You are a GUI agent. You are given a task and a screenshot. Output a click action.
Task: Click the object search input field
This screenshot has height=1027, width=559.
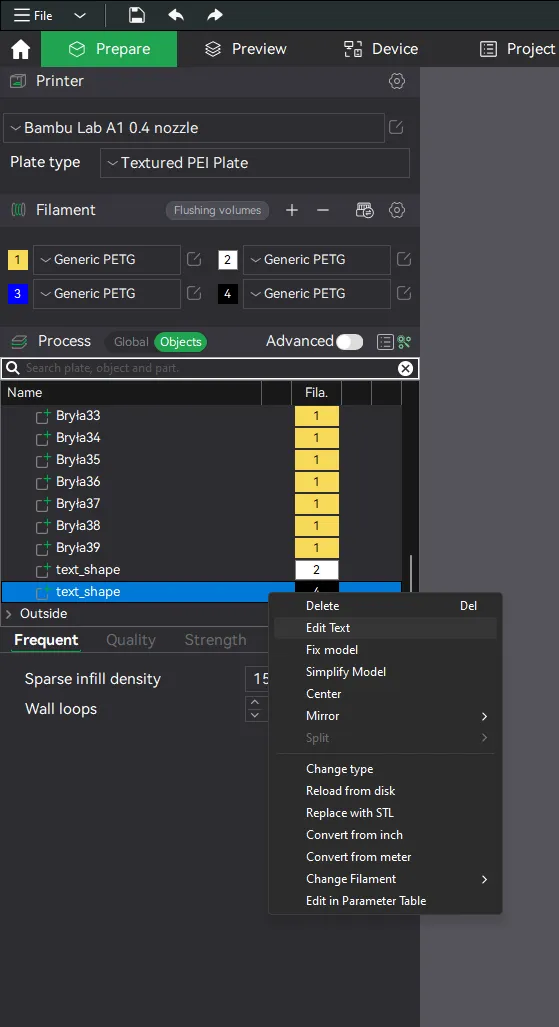pyautogui.click(x=210, y=368)
